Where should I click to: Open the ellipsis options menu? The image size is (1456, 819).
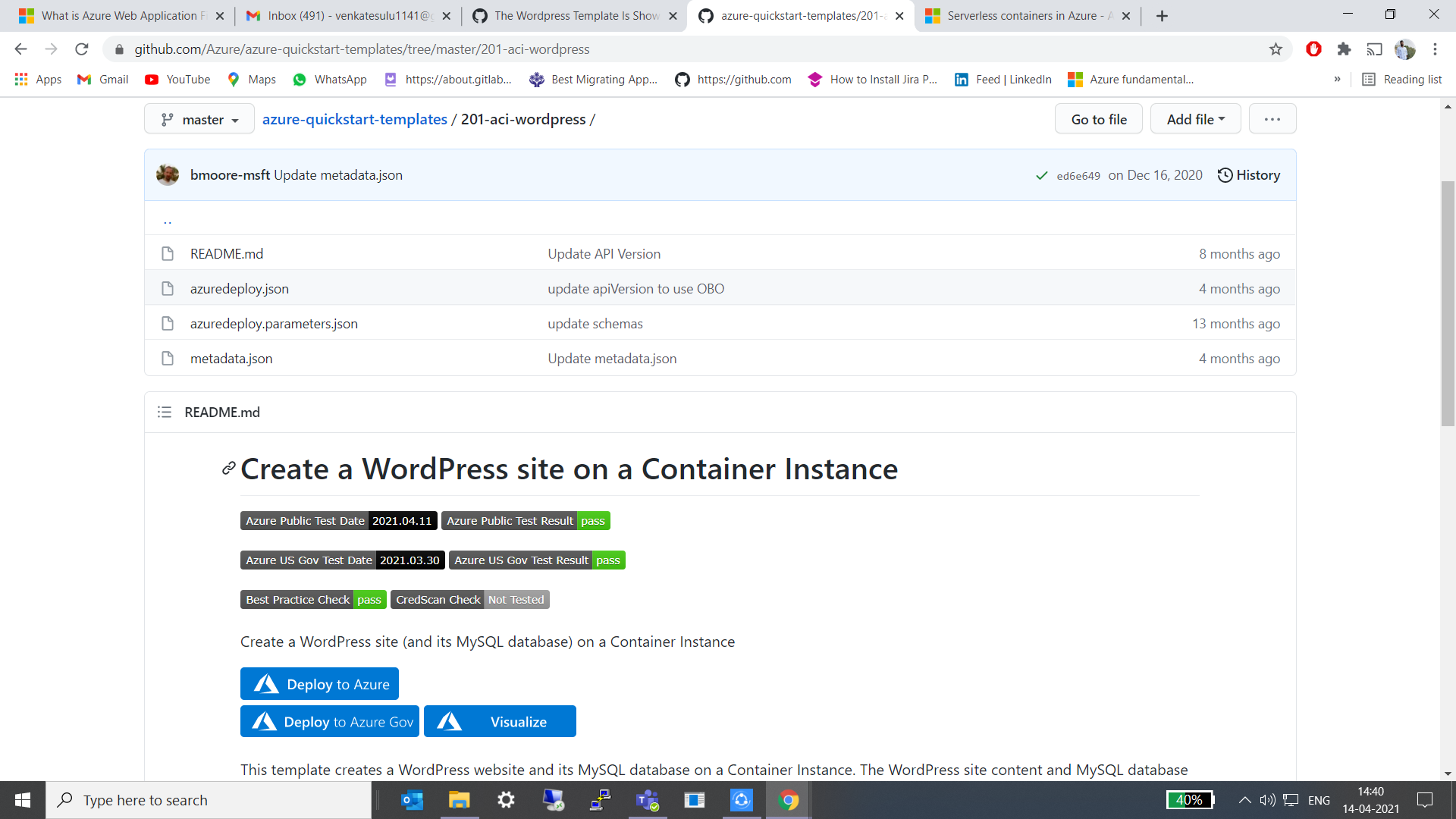[x=1272, y=119]
